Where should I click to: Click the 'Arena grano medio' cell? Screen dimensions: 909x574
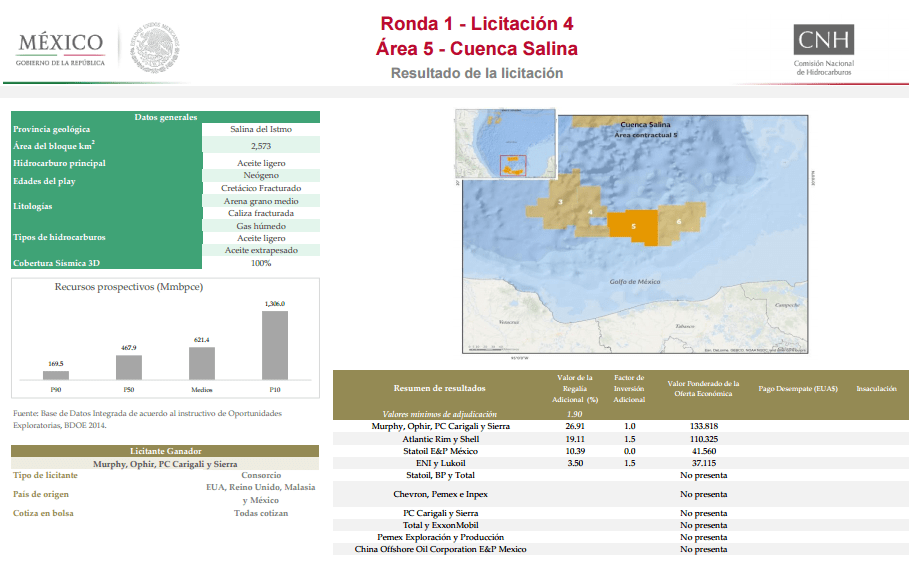click(261, 201)
